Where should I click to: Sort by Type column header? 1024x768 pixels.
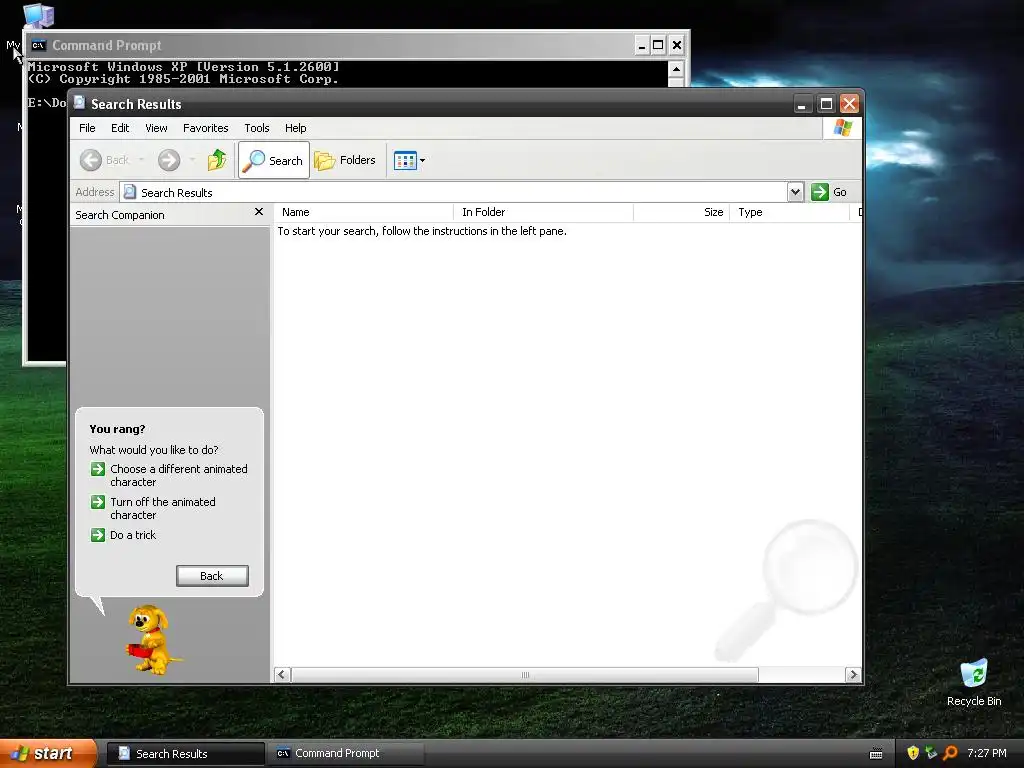(790, 212)
